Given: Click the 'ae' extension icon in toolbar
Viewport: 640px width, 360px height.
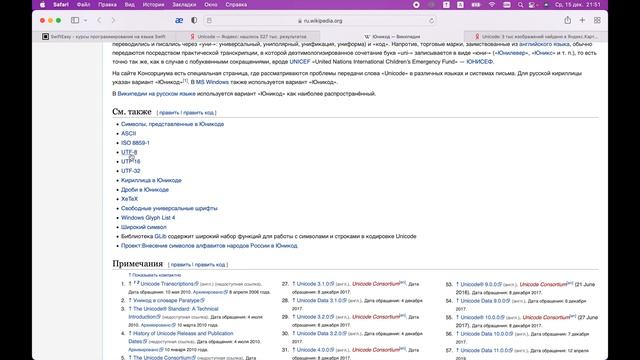Looking at the screenshot, I should [179, 20].
